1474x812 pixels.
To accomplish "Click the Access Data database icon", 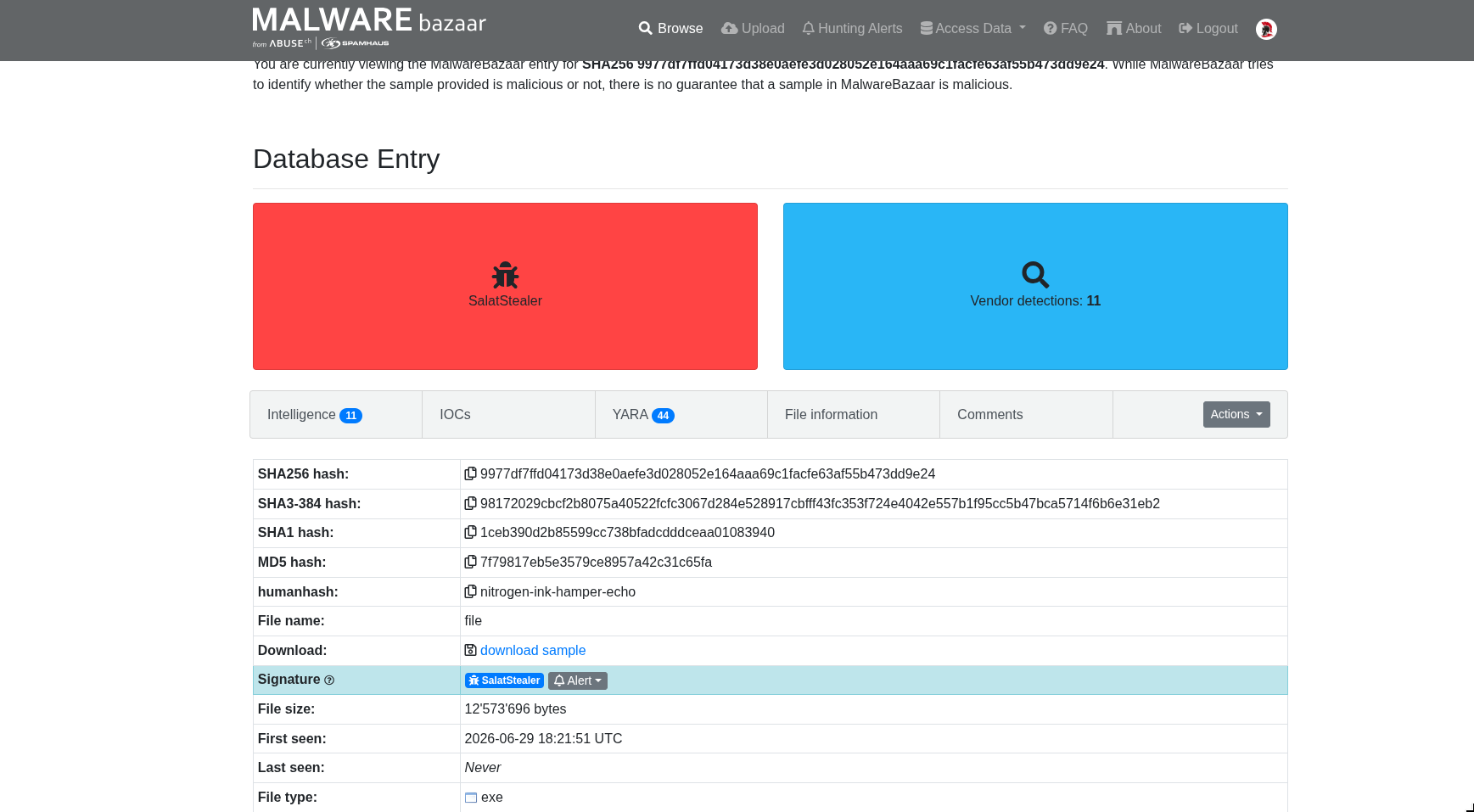I will tap(927, 28).
